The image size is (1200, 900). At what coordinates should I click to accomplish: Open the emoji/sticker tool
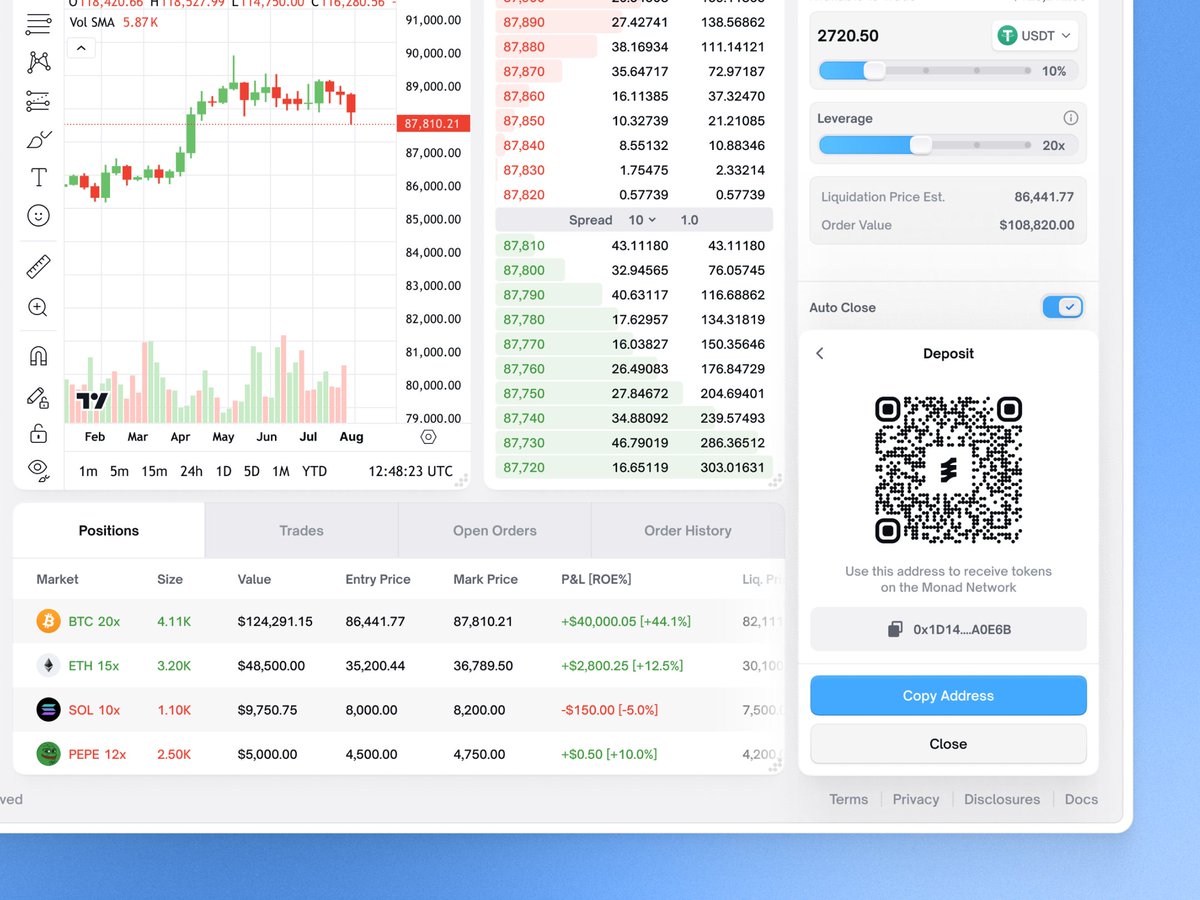tap(38, 215)
